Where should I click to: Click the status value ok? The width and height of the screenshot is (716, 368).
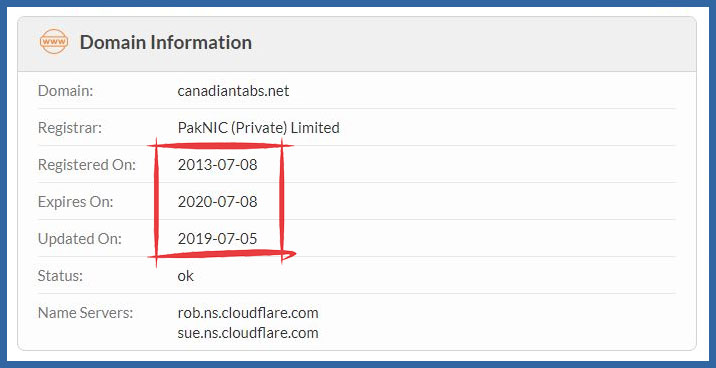click(x=185, y=276)
